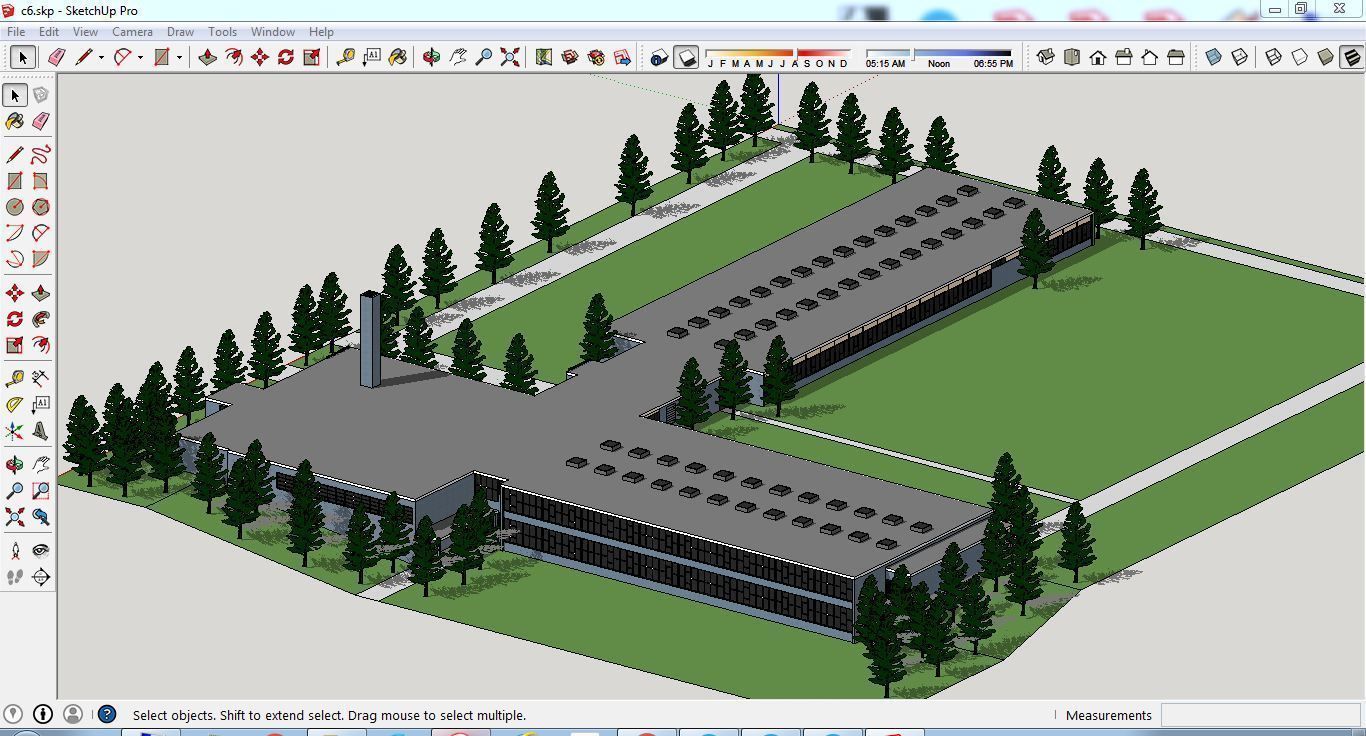This screenshot has width=1366, height=736.
Task: Choose the Pie arc tool
Action: click(x=41, y=259)
